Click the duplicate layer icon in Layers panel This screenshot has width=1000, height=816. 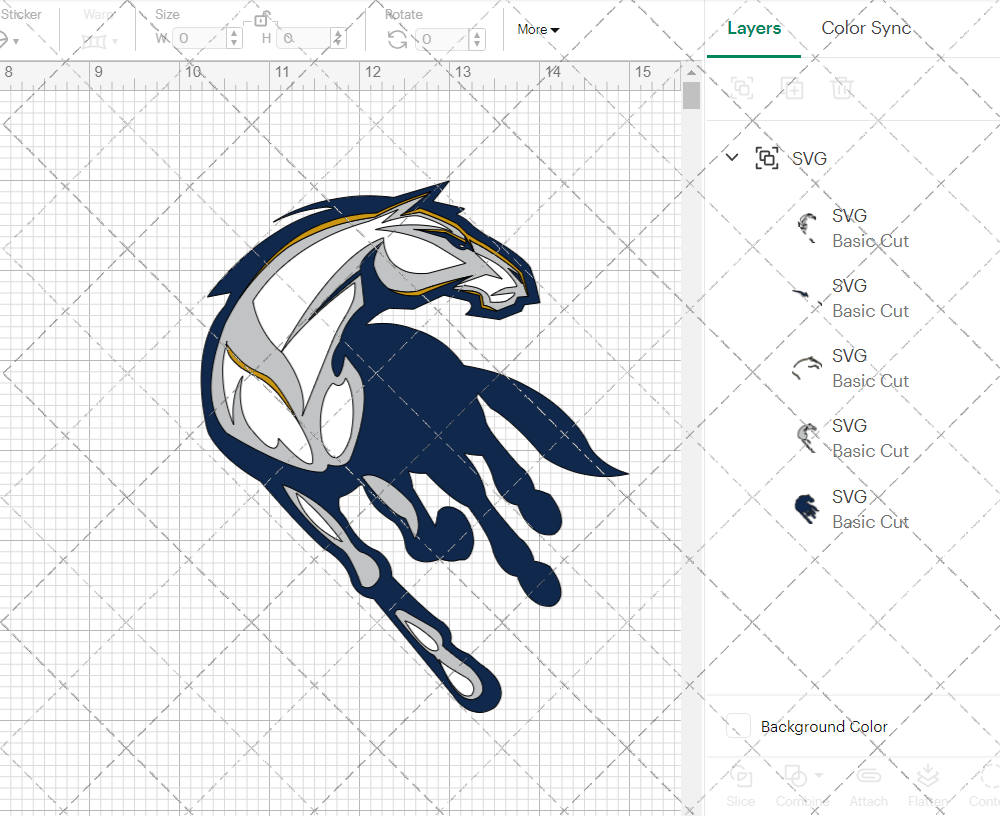792,88
